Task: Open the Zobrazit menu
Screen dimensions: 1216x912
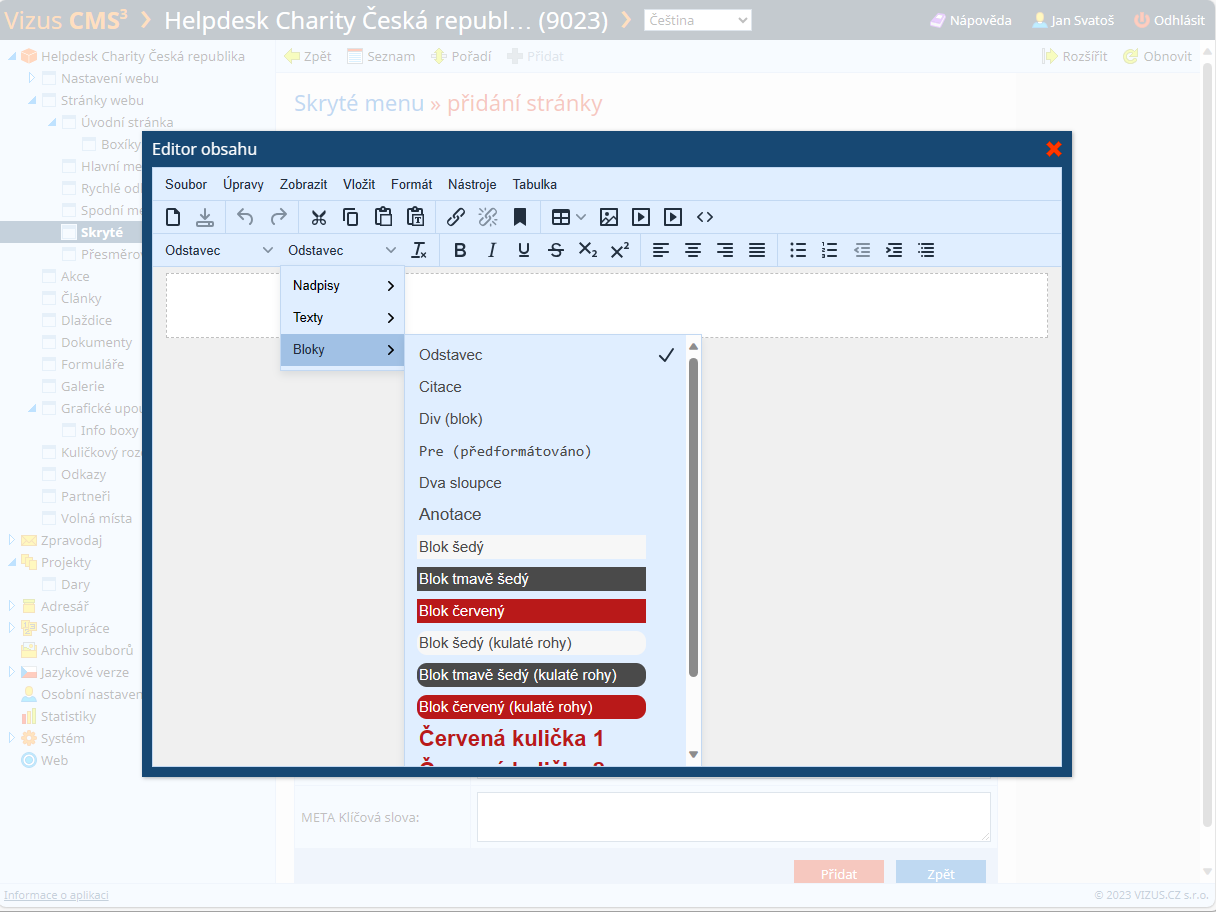Action: click(x=304, y=184)
